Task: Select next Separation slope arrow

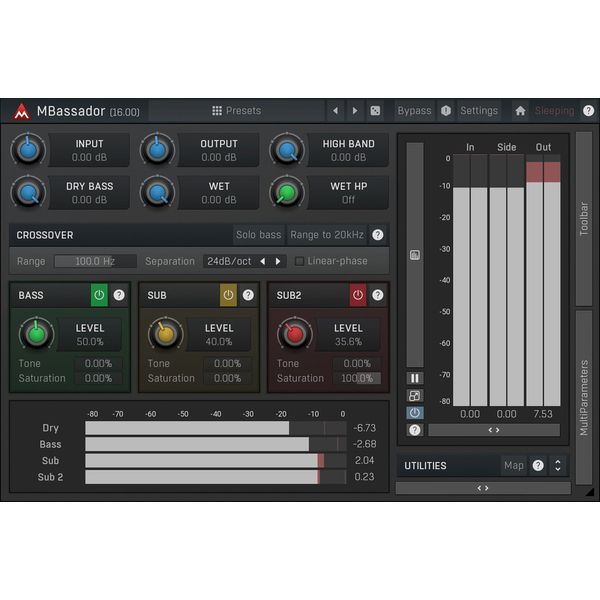Action: pyautogui.click(x=278, y=261)
